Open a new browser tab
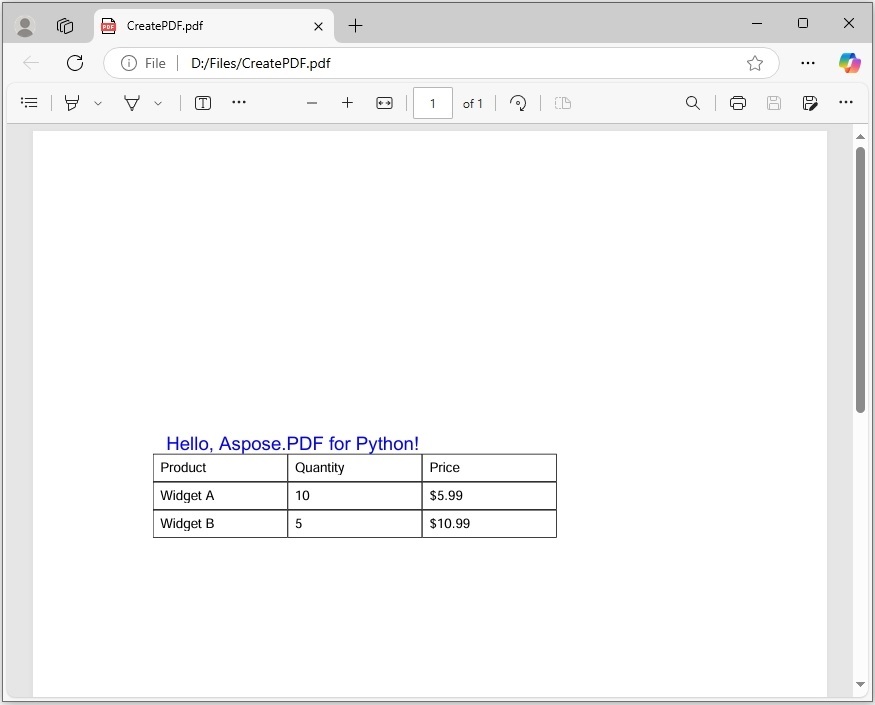This screenshot has width=875, height=705. point(355,26)
